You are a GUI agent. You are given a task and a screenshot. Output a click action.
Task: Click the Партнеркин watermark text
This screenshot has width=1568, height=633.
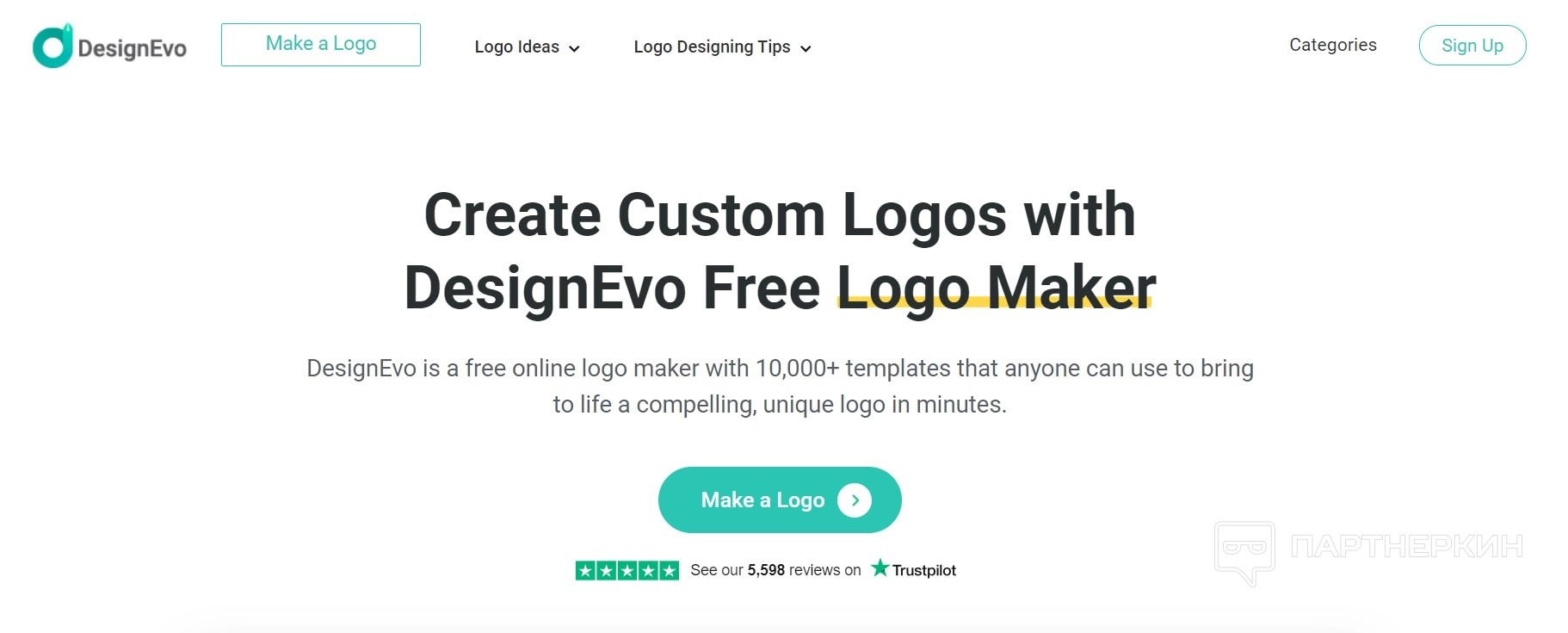(x=1407, y=546)
